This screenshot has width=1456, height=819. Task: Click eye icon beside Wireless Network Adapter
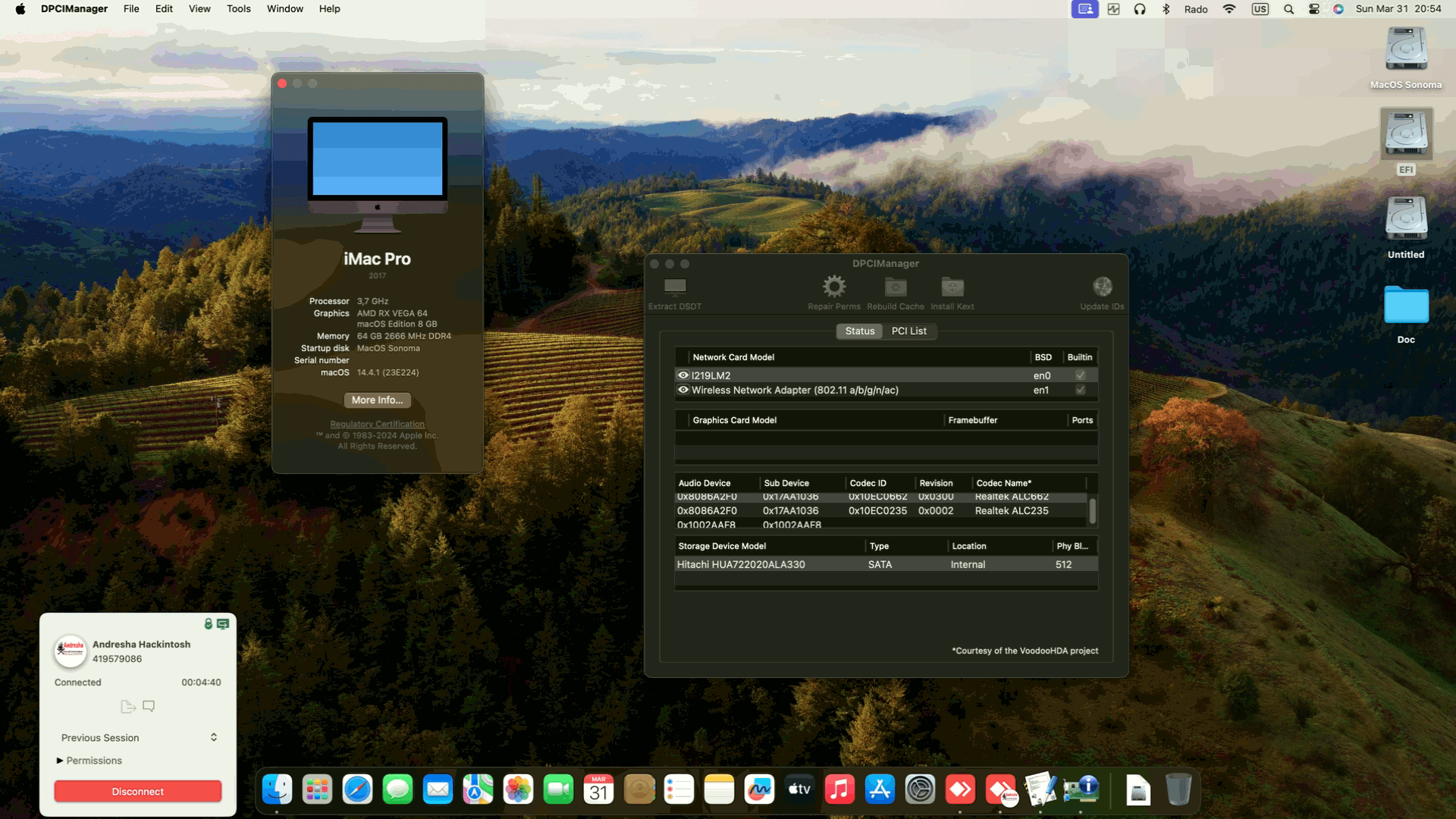click(x=683, y=390)
